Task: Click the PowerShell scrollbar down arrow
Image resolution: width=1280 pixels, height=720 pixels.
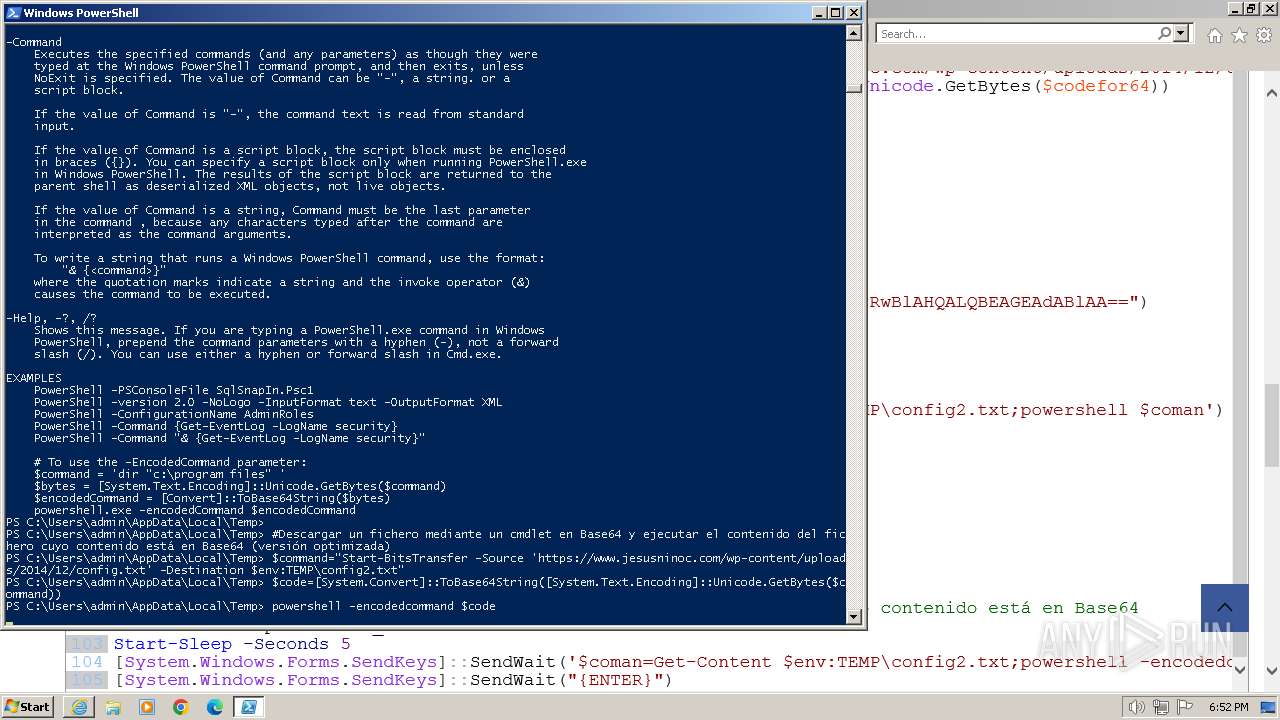Action: (x=853, y=616)
